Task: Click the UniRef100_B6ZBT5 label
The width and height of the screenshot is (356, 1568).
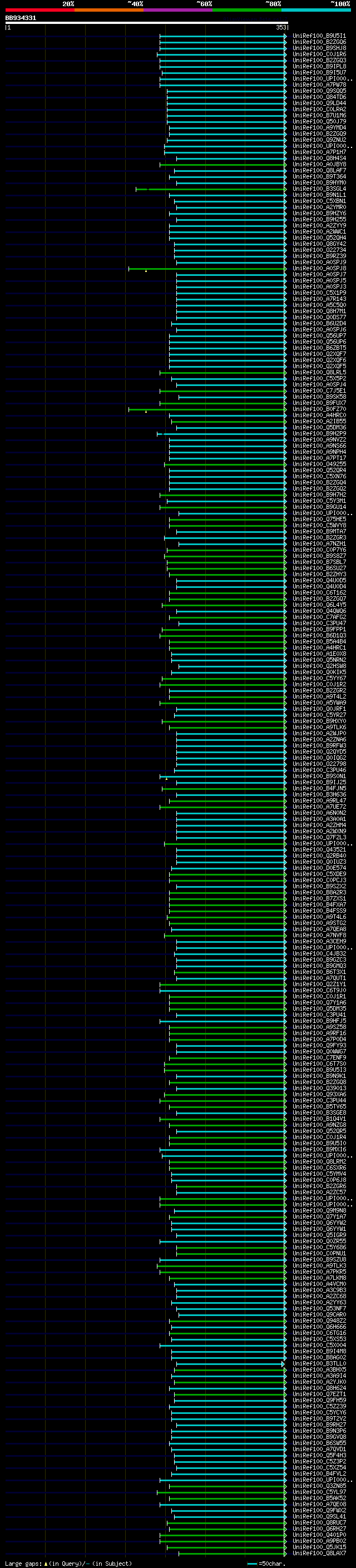Action: (x=319, y=348)
